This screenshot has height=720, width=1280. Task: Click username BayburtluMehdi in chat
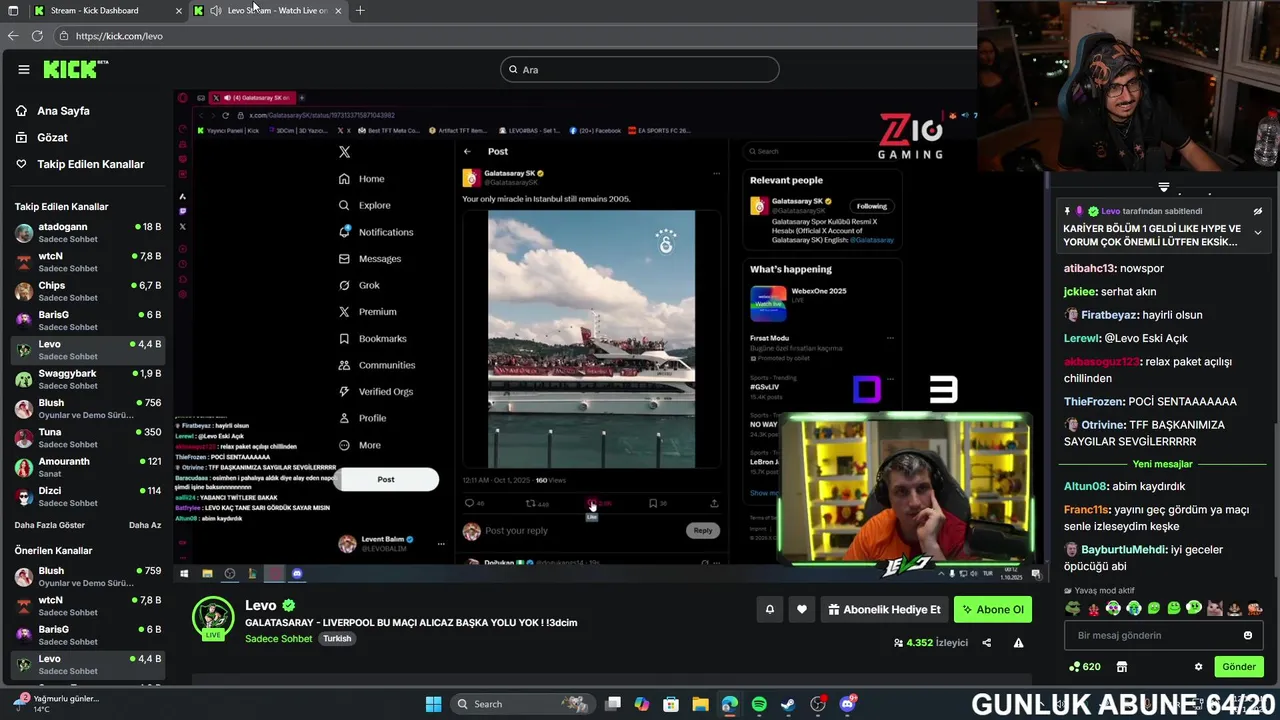click(x=1124, y=550)
